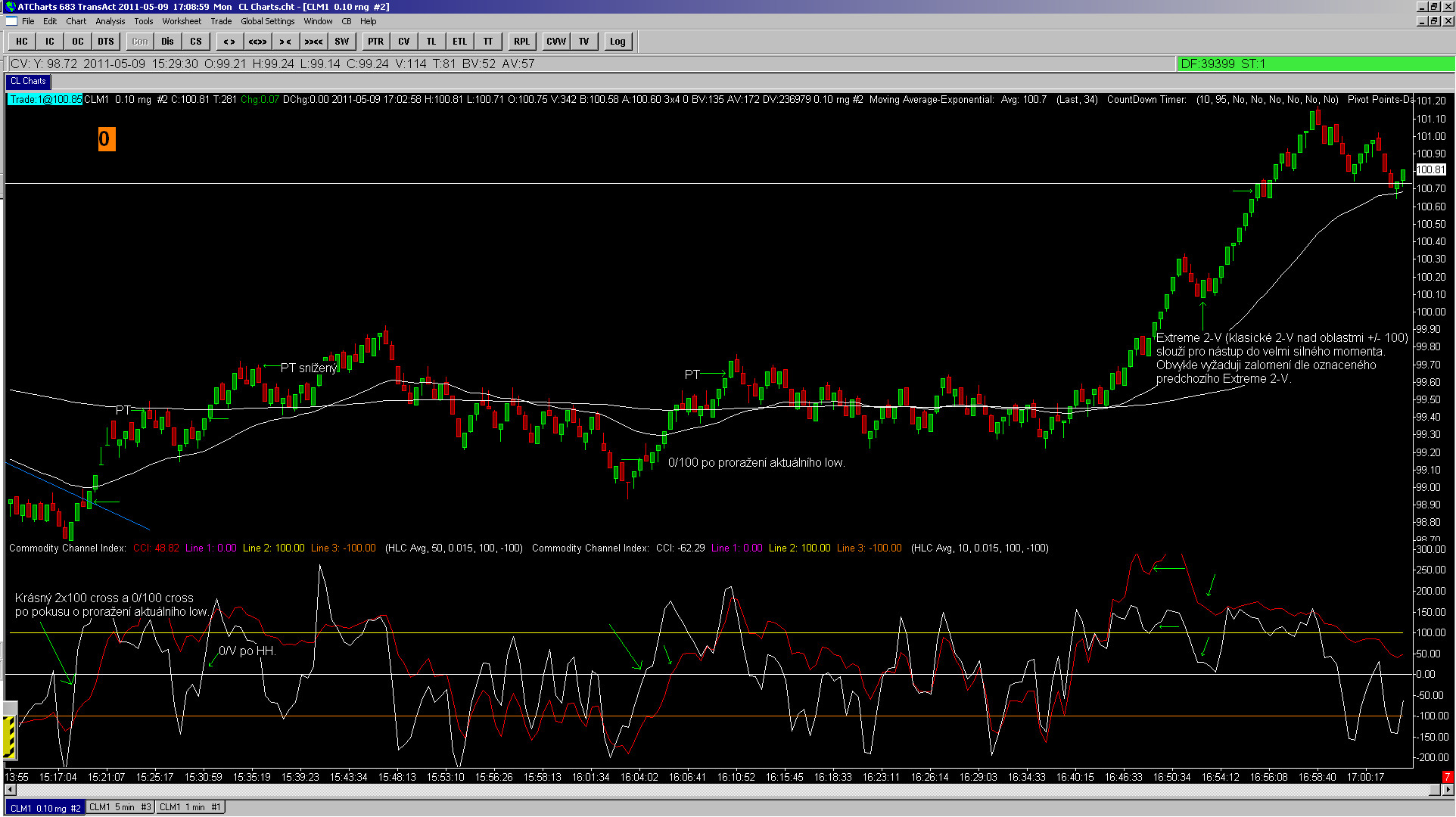Switch to the CLM1 5 min #3 tab
The height and width of the screenshot is (817, 1456).
click(120, 807)
